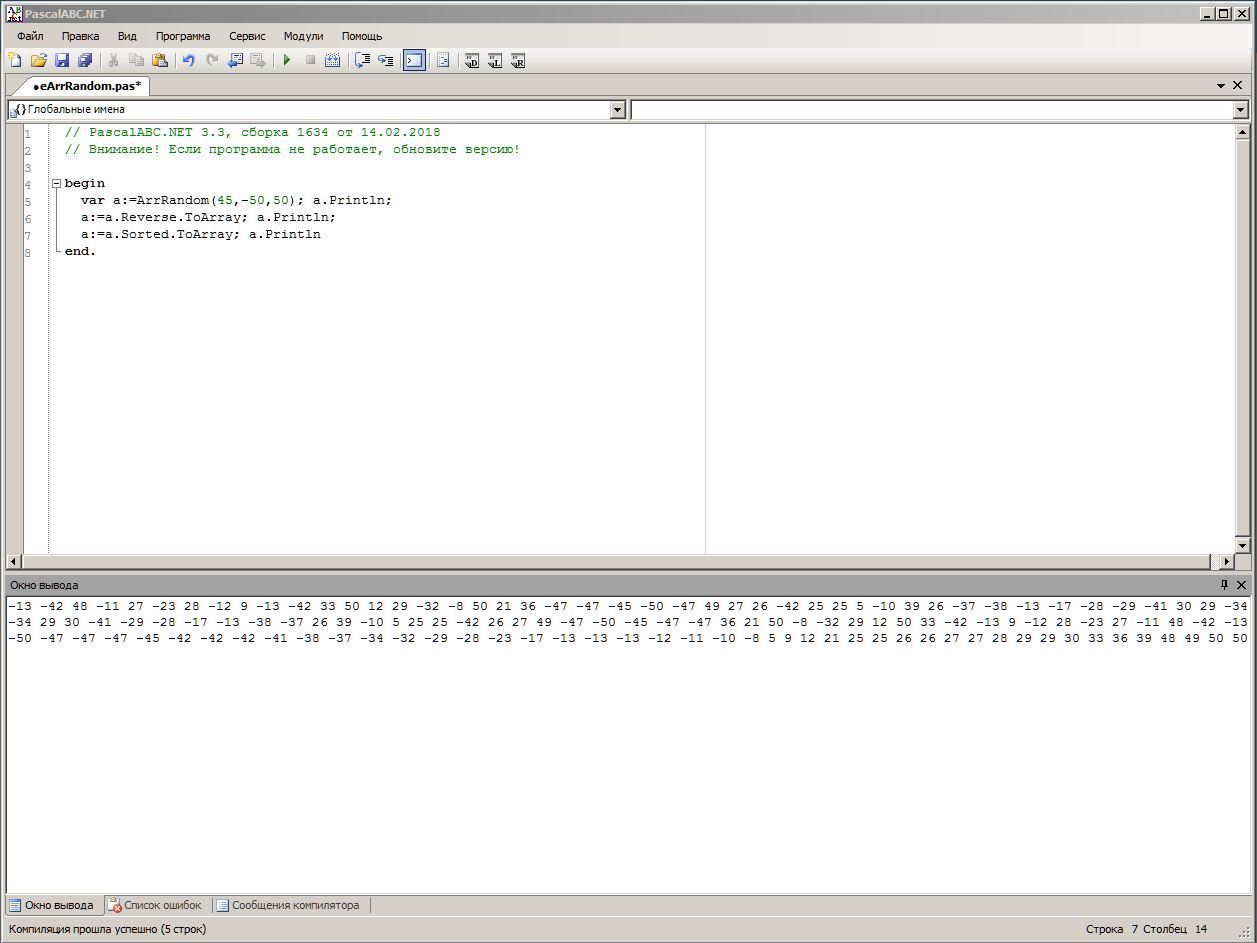Open the Глобальные имена dropdown
Screen dimensions: 1257x943
(x=617, y=110)
